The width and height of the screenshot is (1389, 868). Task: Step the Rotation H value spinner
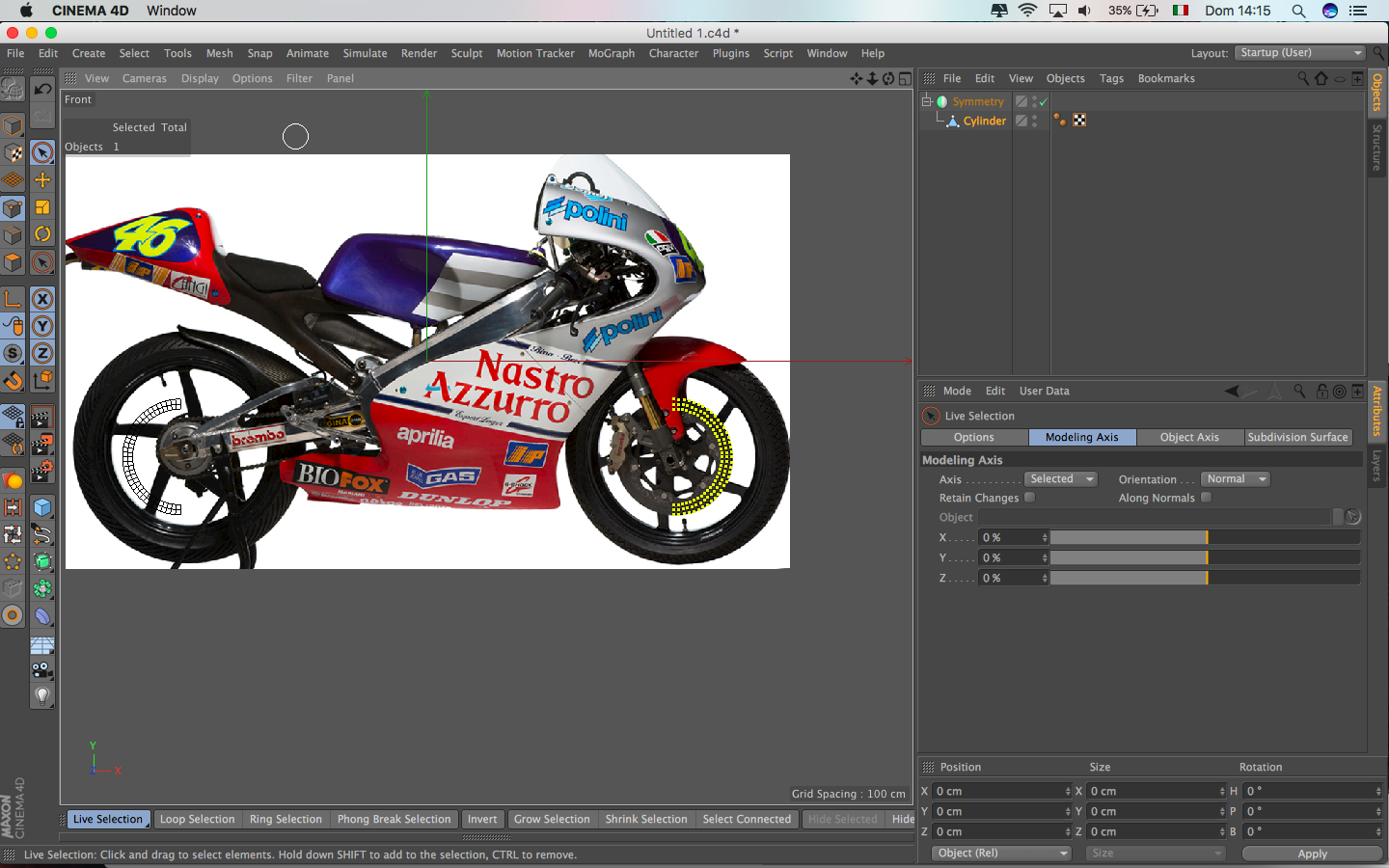(1378, 791)
